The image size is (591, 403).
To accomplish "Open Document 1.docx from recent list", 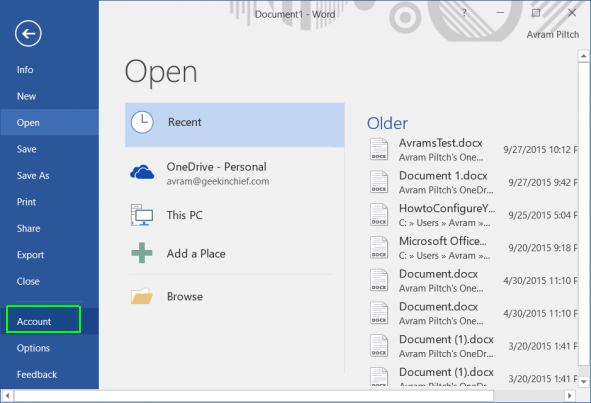I will pyautogui.click(x=472, y=182).
